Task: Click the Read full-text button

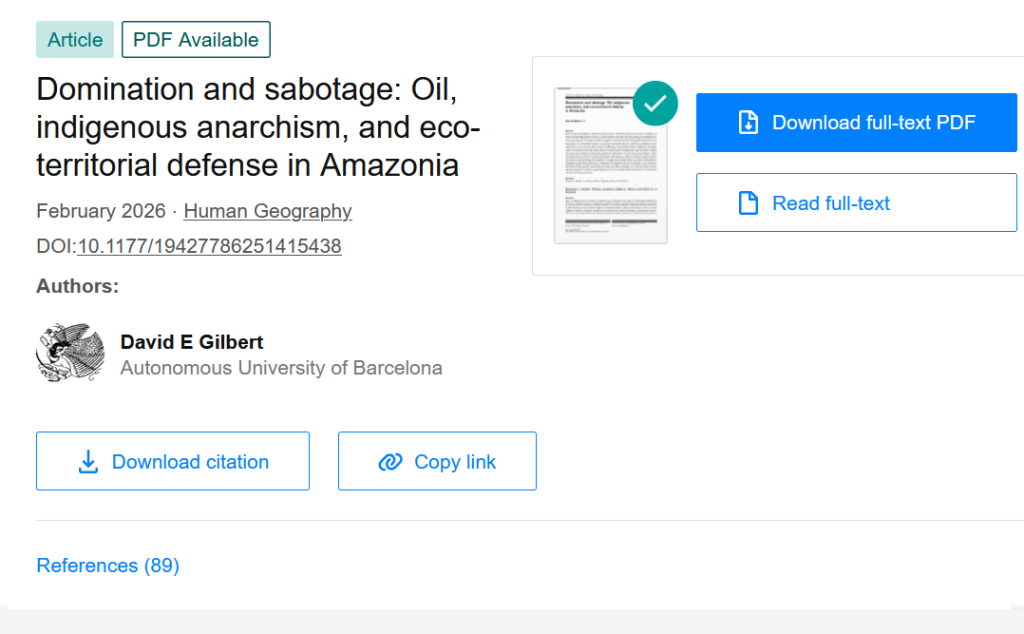Action: [x=856, y=202]
